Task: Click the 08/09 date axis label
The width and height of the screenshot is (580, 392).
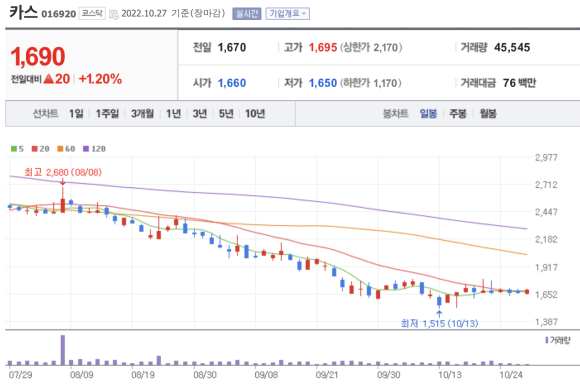Action: tap(82, 375)
